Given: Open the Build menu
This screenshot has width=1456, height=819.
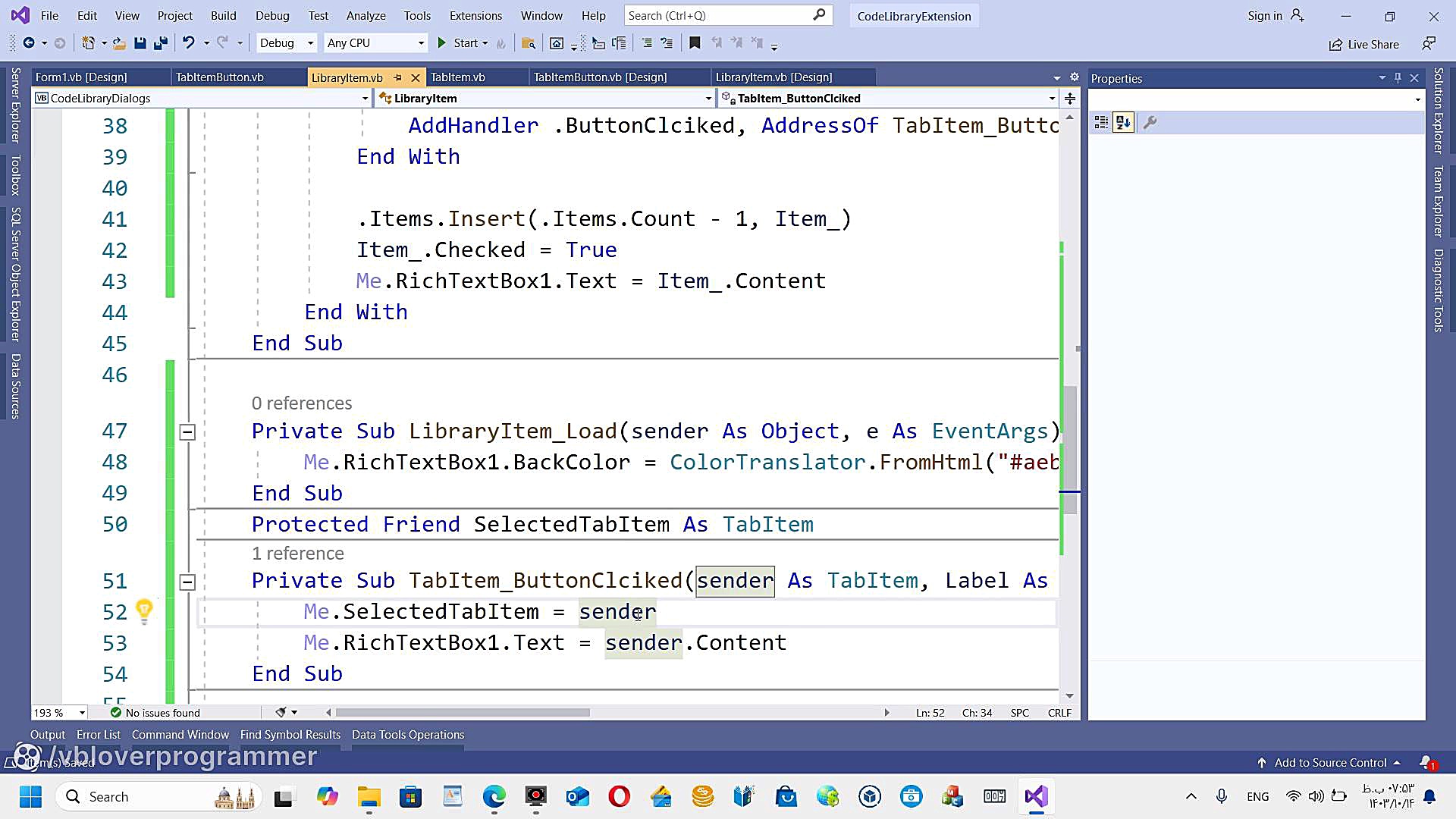Looking at the screenshot, I should pos(224,15).
